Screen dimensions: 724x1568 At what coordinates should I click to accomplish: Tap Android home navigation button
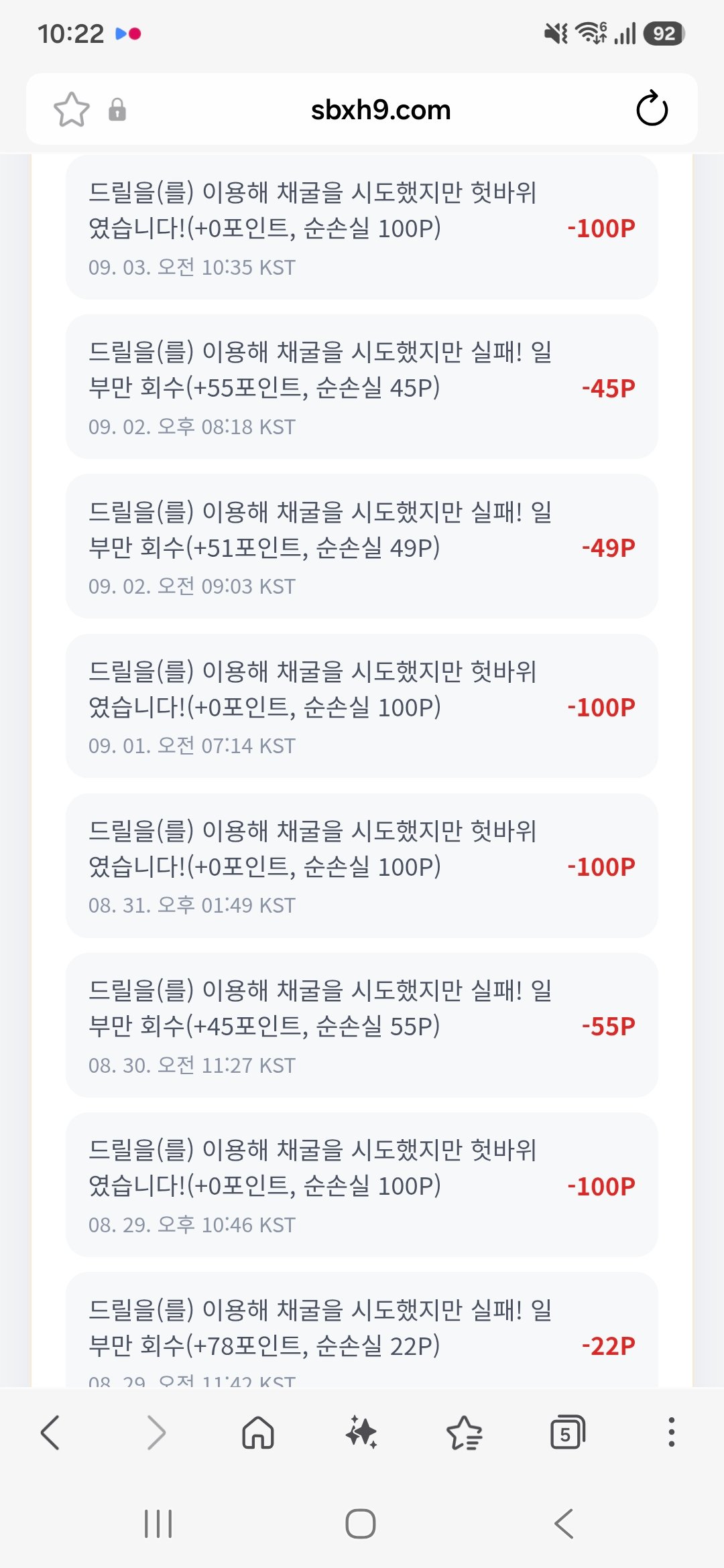361,1524
